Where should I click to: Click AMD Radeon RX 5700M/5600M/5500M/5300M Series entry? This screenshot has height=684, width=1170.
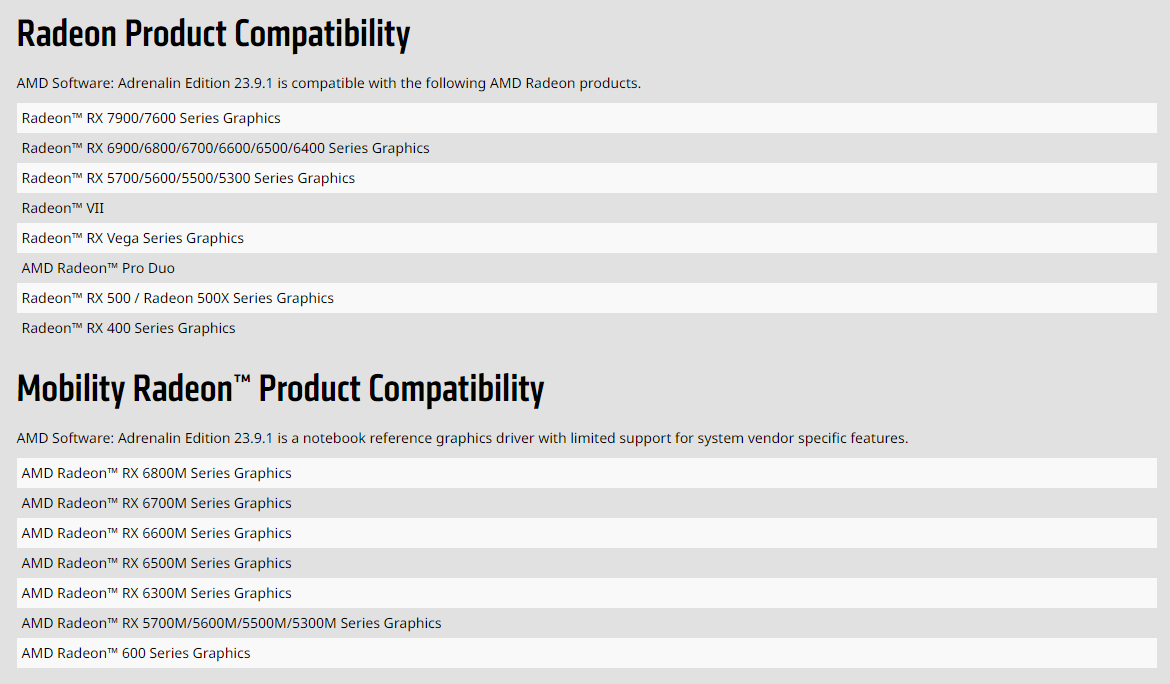click(x=231, y=623)
